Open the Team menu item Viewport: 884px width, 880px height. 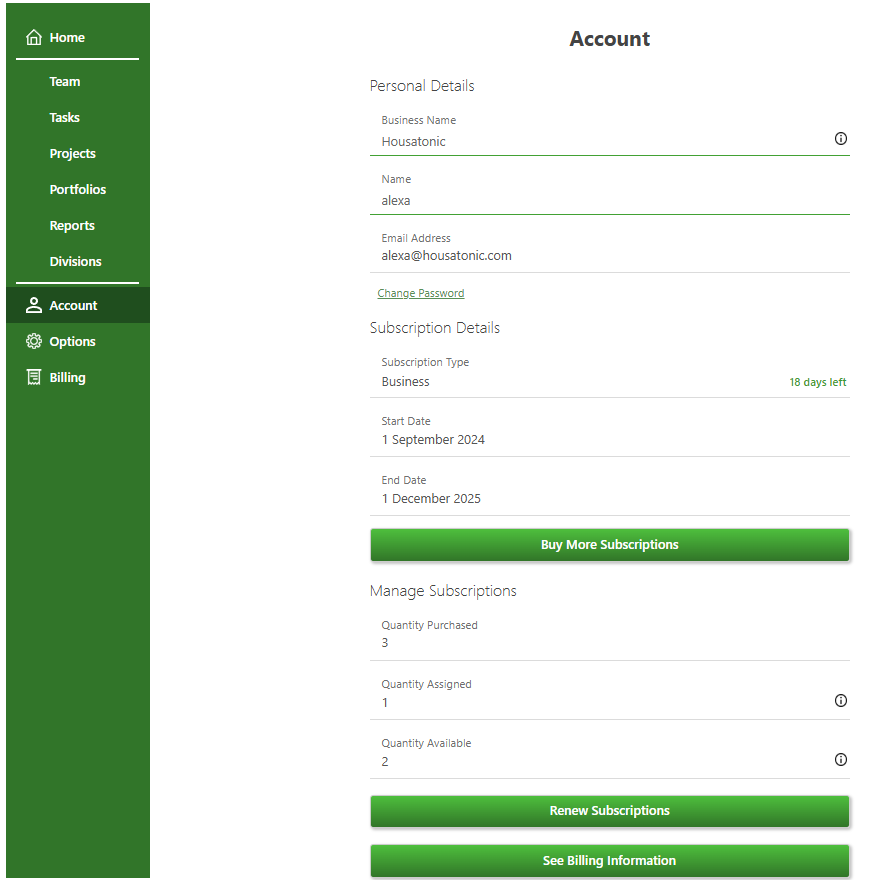coord(65,82)
